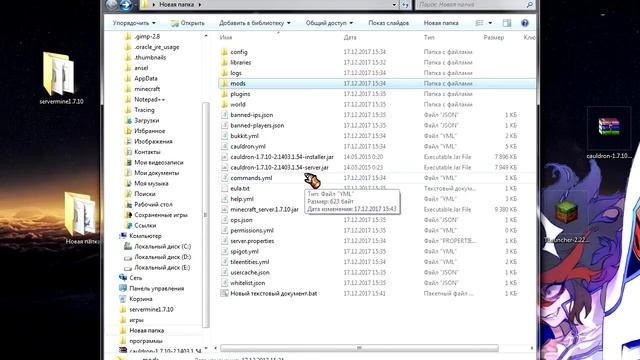Select the file banned-ips.json
The height and width of the screenshot is (360, 640).
[251, 115]
